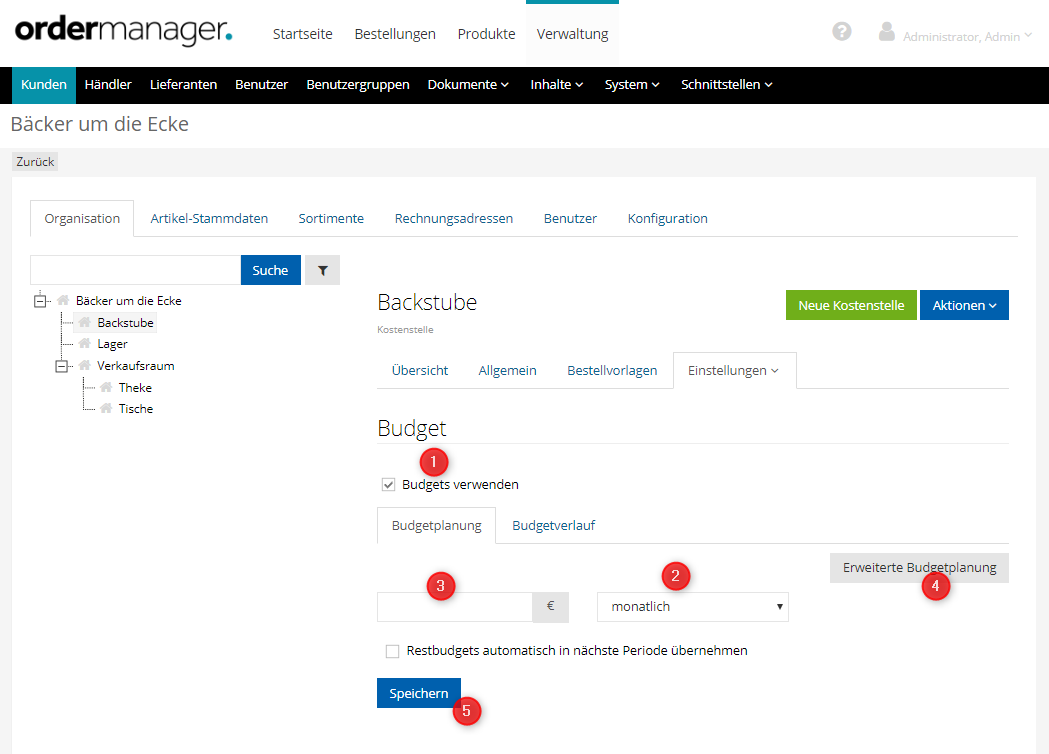Click the house icon beside Lager

(x=85, y=344)
